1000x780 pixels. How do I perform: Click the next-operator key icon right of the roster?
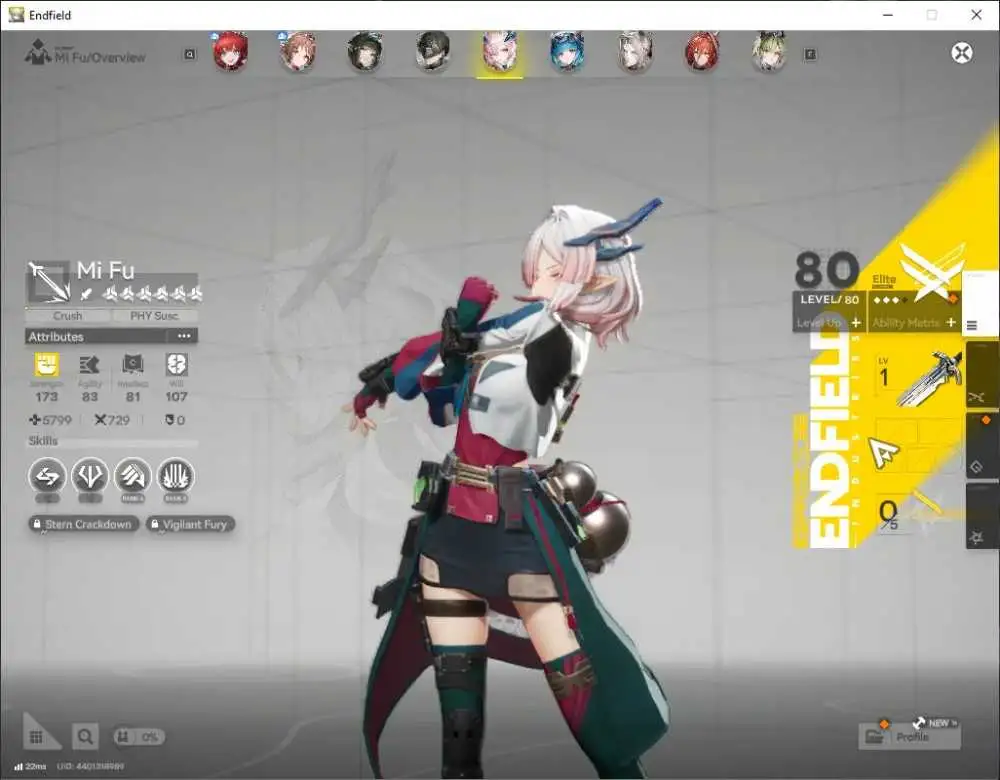coord(810,55)
